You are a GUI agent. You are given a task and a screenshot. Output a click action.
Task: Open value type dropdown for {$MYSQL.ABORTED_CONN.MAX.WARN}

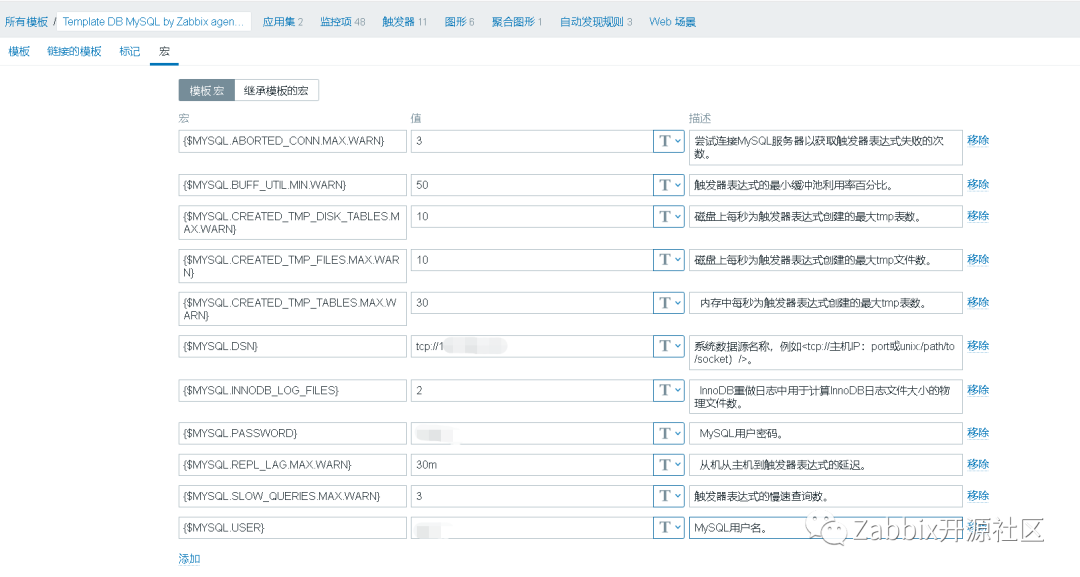668,141
